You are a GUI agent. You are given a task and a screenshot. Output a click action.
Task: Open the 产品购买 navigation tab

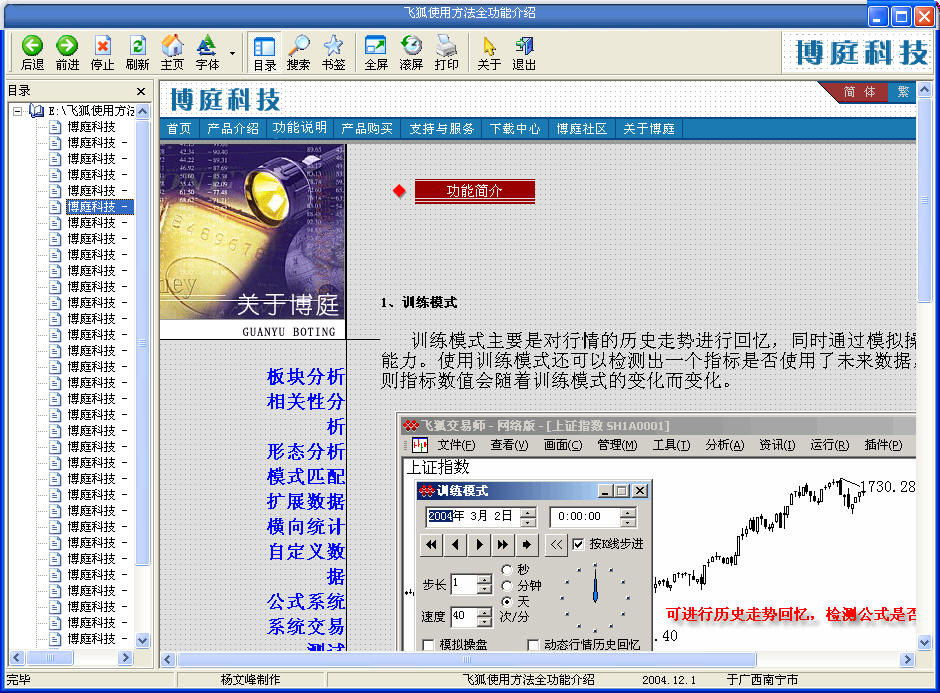(x=367, y=128)
